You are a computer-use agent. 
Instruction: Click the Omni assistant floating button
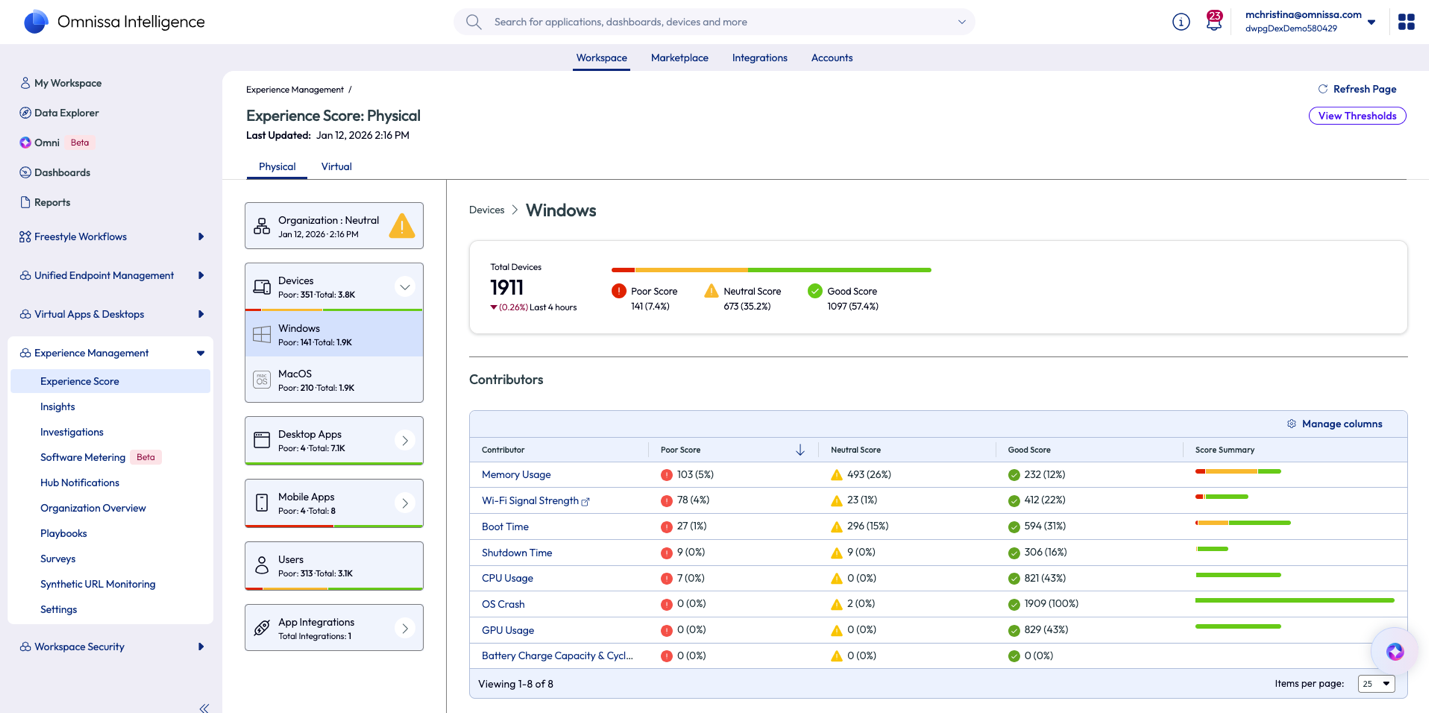(1394, 652)
